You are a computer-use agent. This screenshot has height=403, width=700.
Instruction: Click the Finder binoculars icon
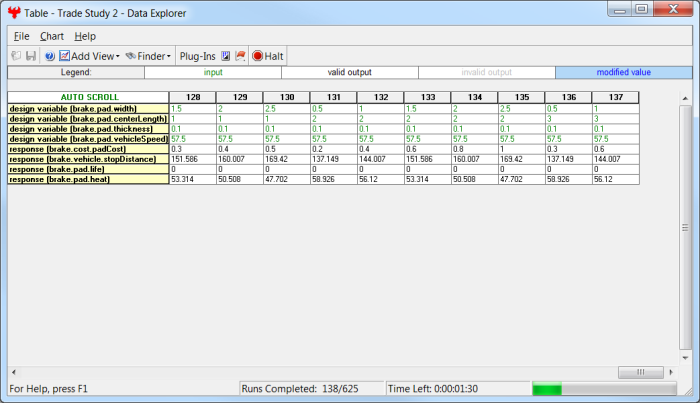[x=131, y=56]
